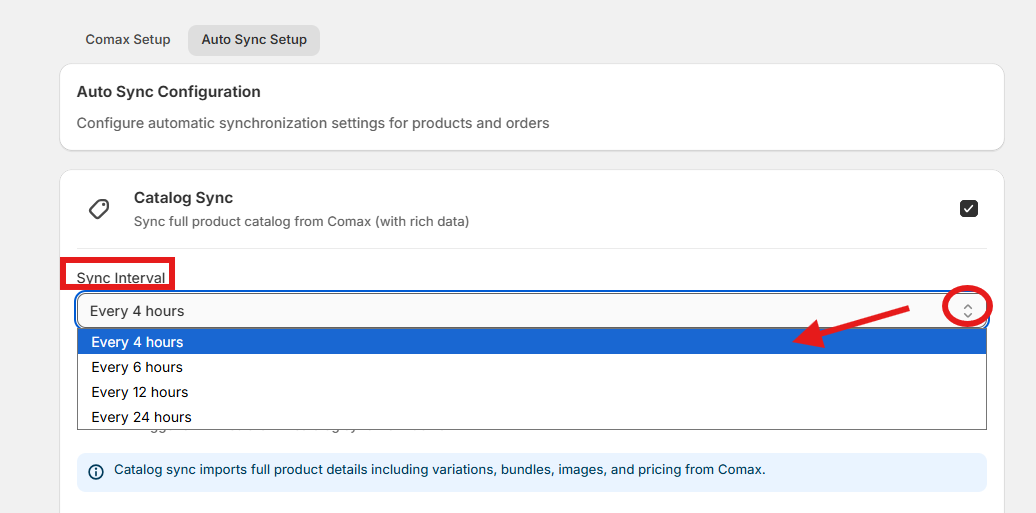Select the Auto Sync Setup tab
The image size is (1036, 513).
click(x=254, y=40)
